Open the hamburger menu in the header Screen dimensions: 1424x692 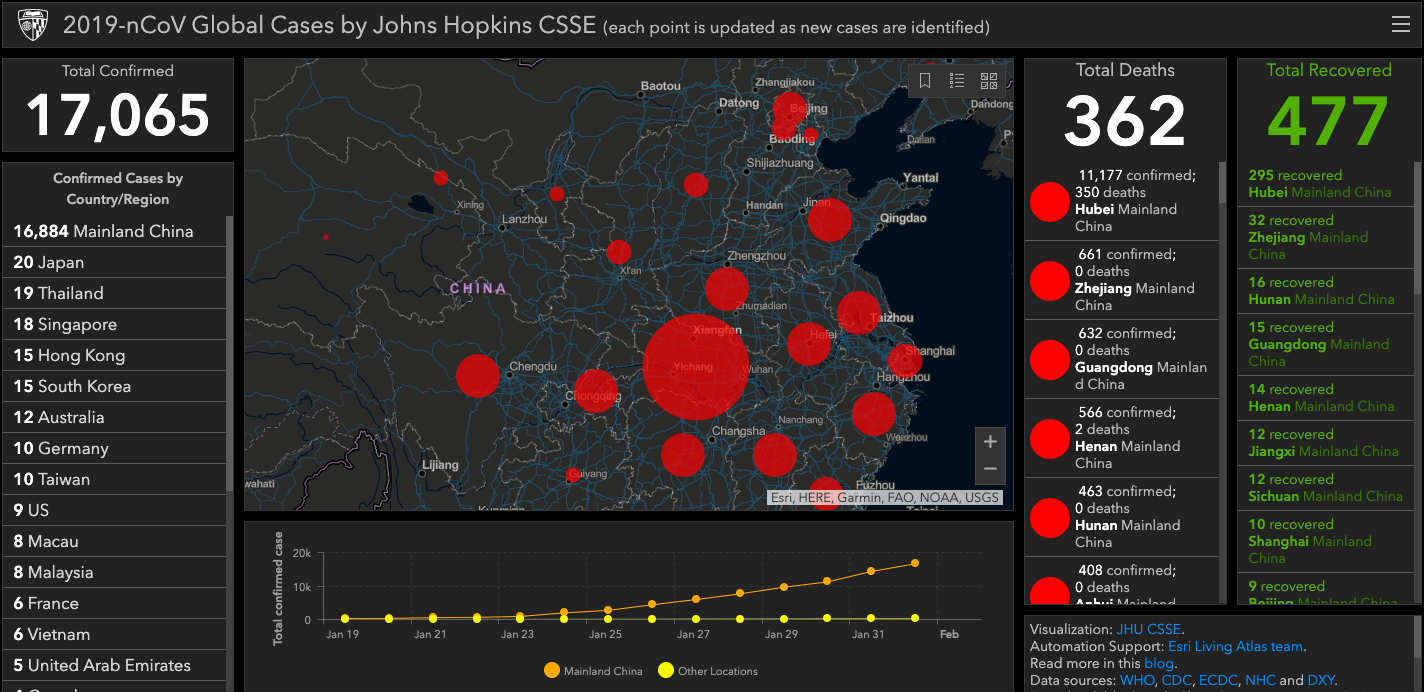click(1400, 25)
